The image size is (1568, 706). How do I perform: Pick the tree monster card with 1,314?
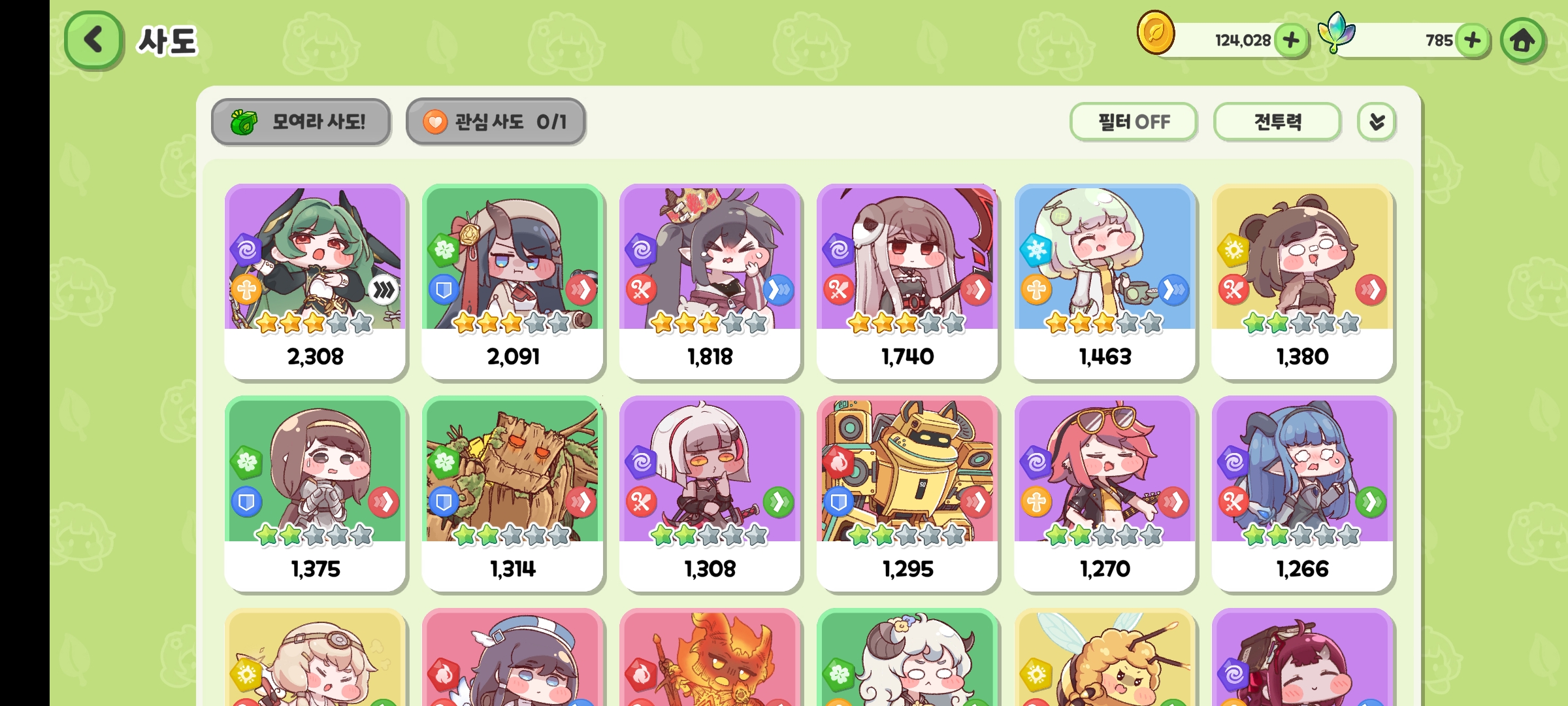tap(512, 494)
